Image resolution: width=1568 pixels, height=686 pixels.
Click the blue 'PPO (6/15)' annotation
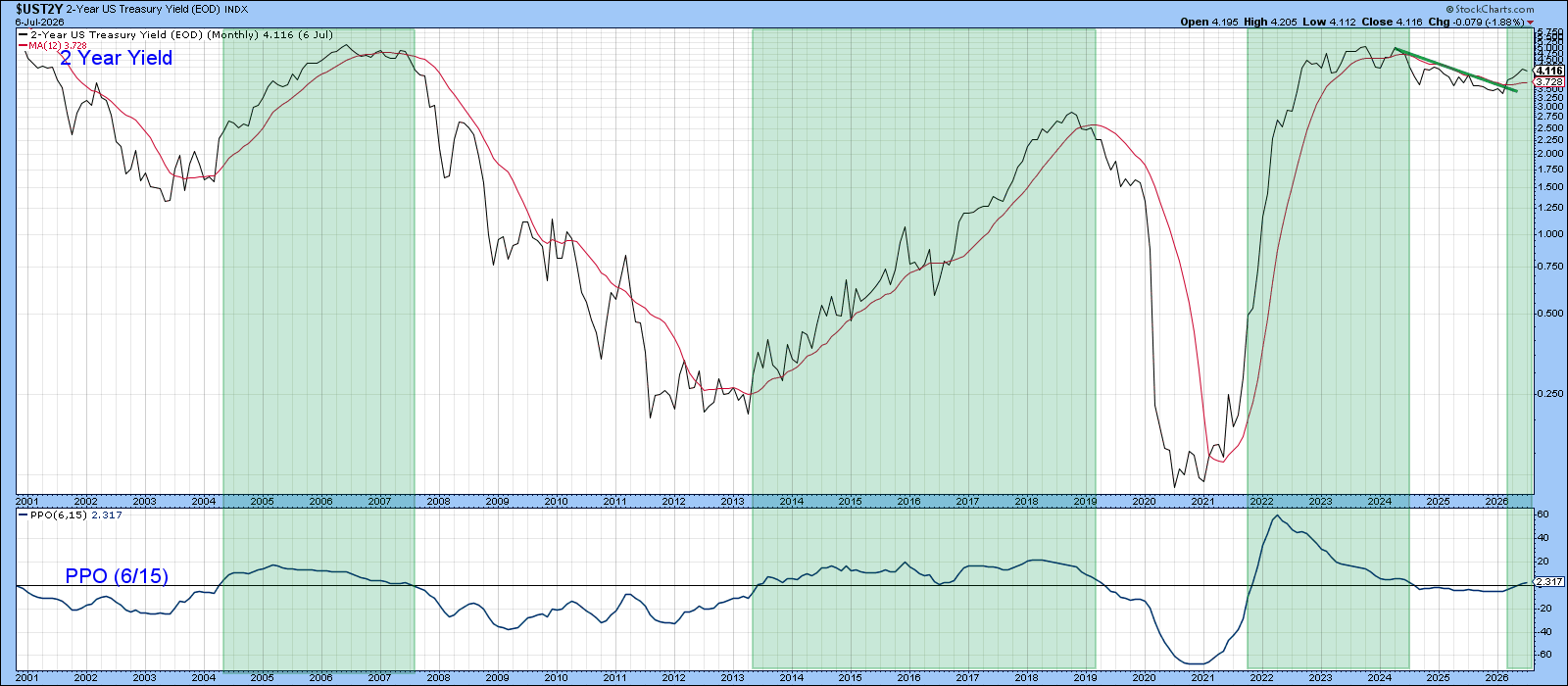[117, 576]
